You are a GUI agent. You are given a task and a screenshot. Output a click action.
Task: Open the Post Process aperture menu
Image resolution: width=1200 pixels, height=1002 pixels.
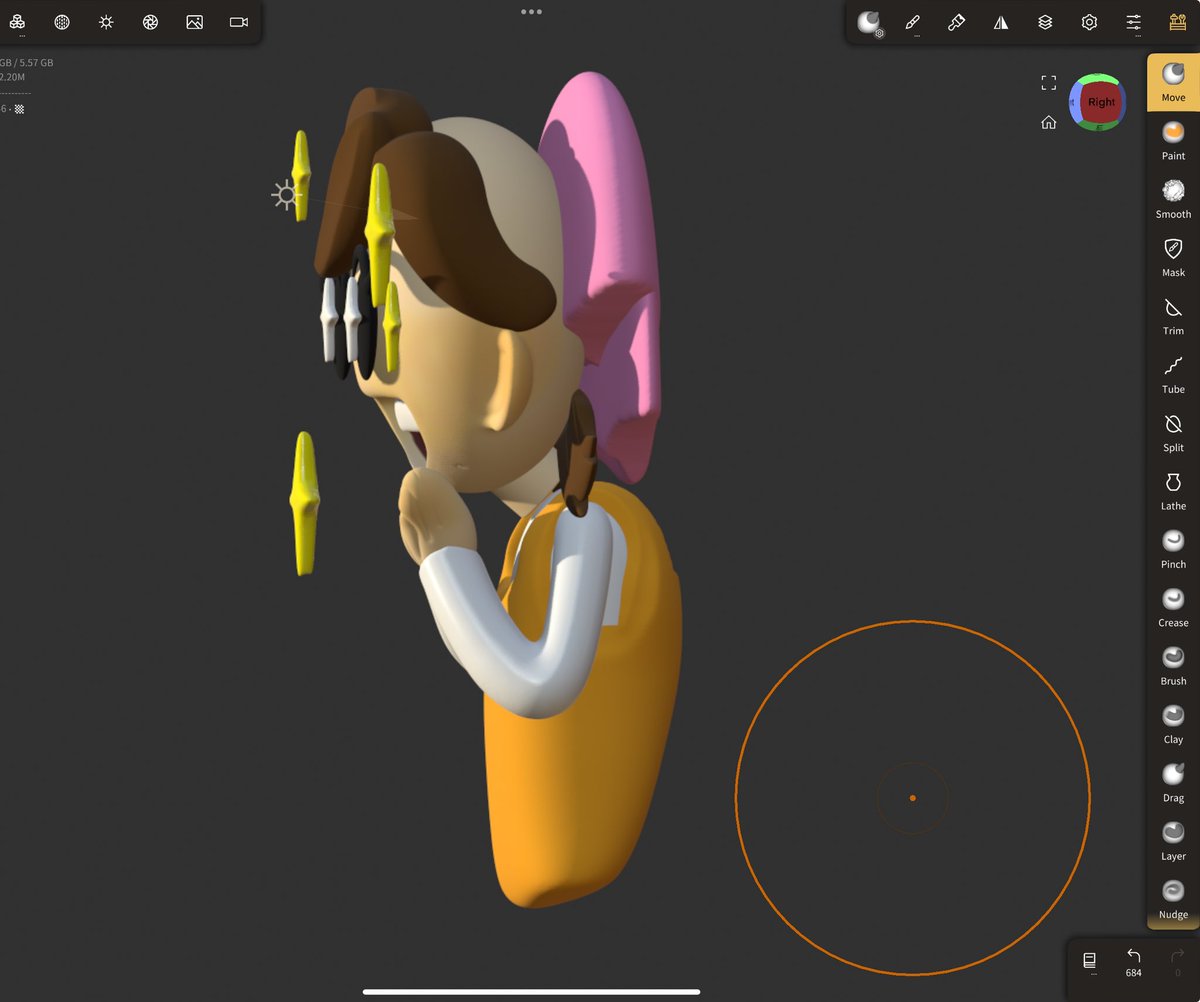pyautogui.click(x=150, y=22)
